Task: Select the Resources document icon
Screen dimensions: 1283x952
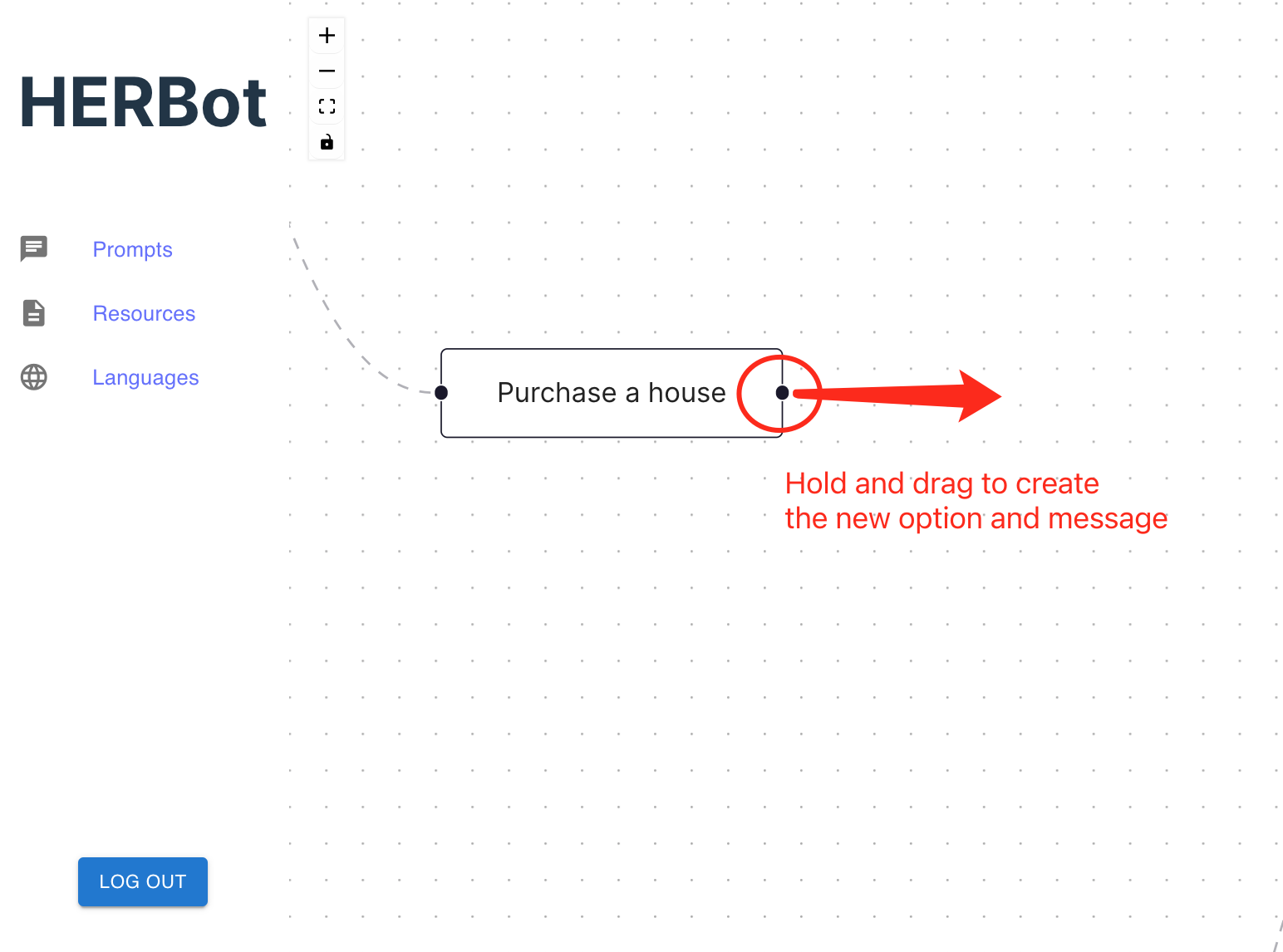Action: click(x=34, y=313)
